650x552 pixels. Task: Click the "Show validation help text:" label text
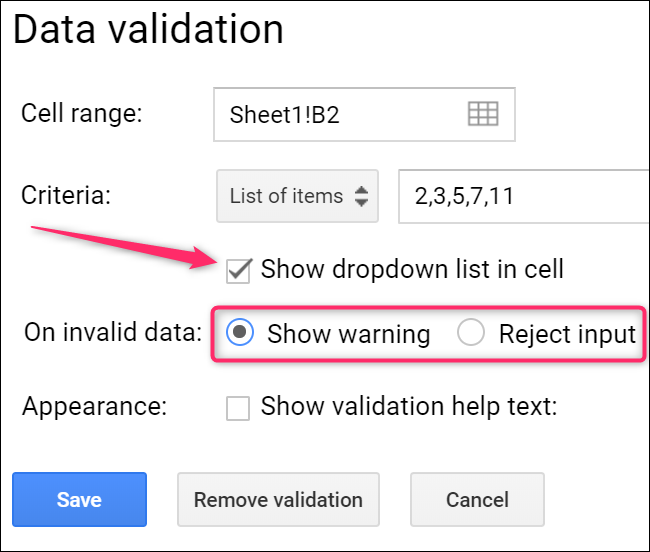(x=408, y=407)
